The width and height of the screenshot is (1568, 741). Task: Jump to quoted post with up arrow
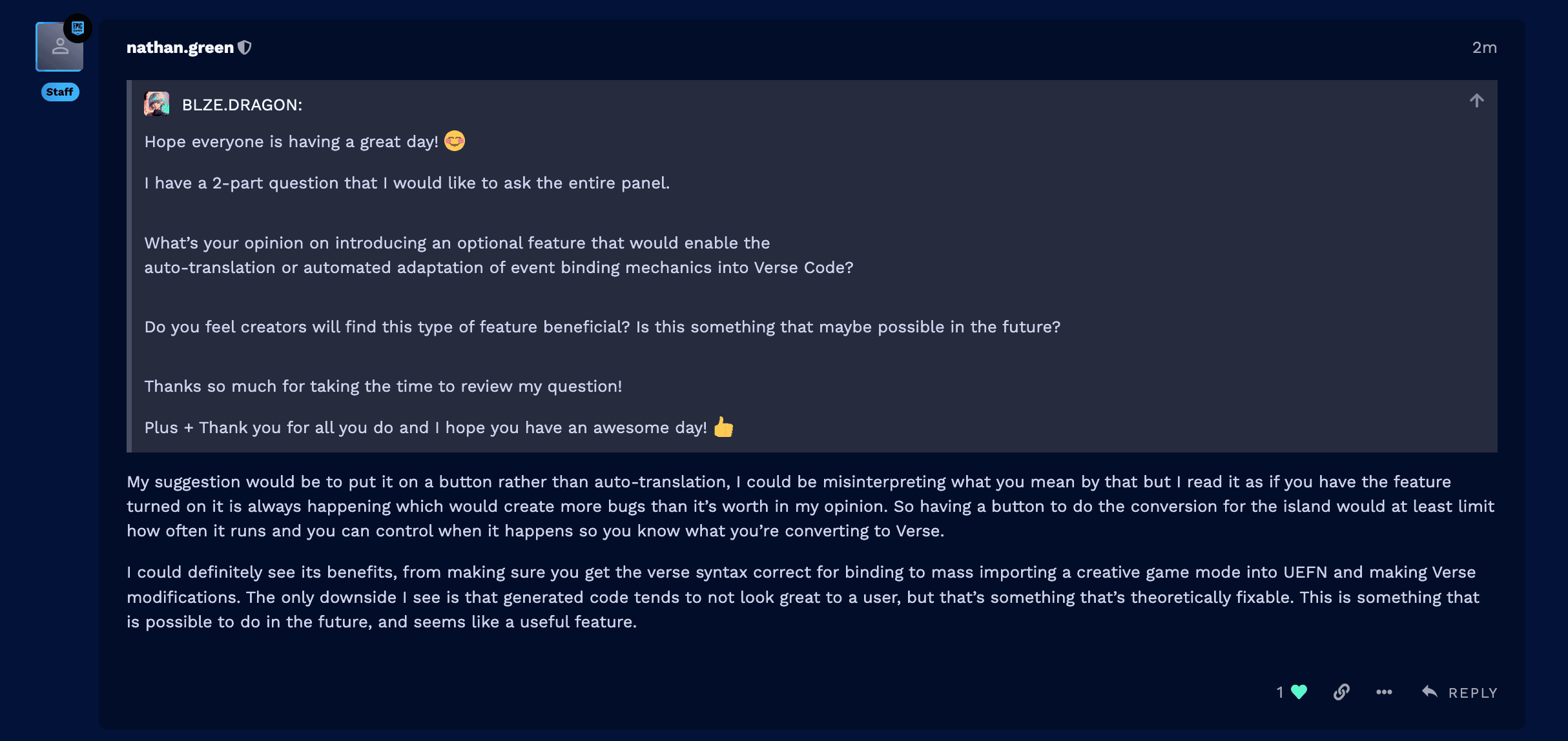(x=1476, y=101)
